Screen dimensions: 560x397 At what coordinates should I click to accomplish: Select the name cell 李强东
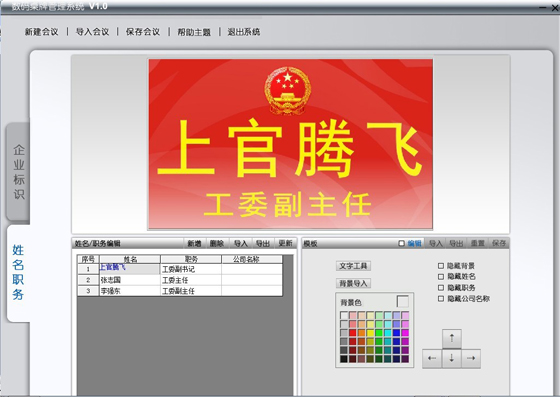129,291
